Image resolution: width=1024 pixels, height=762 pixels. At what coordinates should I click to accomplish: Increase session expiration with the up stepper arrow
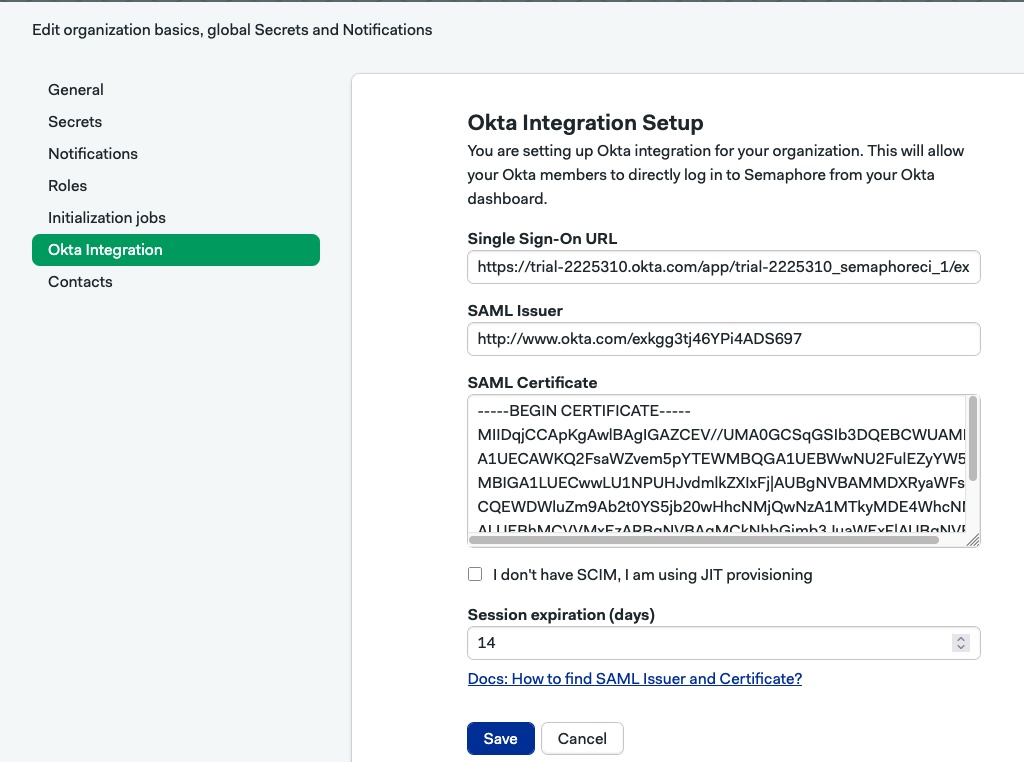(961, 637)
